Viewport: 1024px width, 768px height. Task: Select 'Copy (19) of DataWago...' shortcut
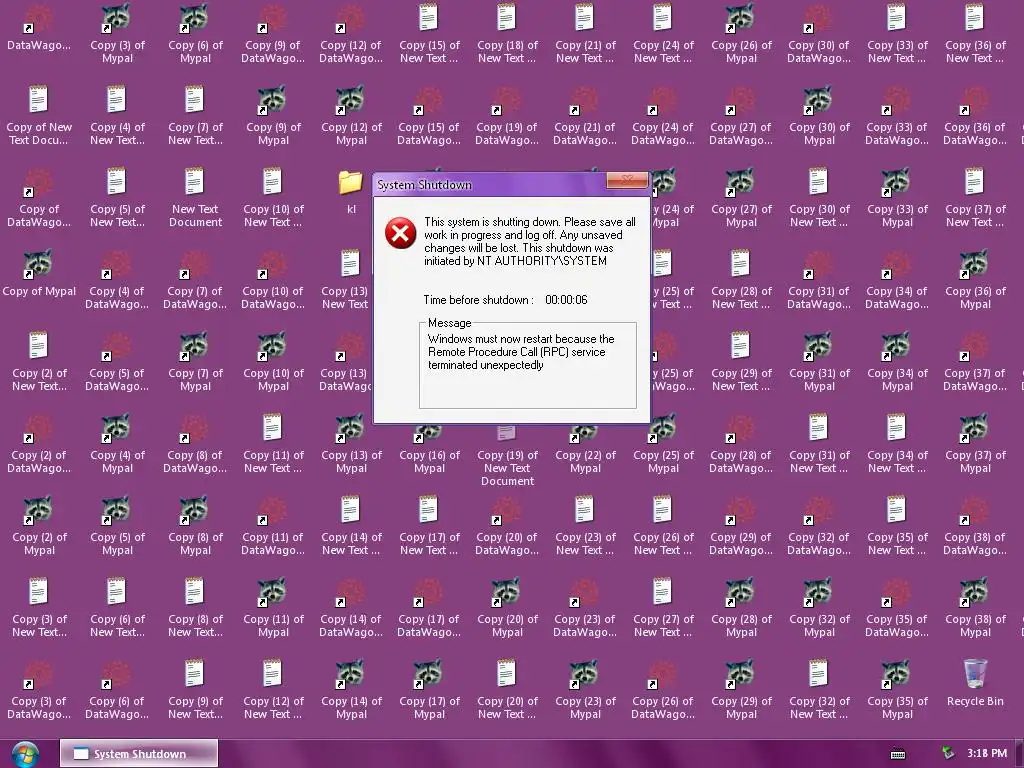(x=507, y=115)
